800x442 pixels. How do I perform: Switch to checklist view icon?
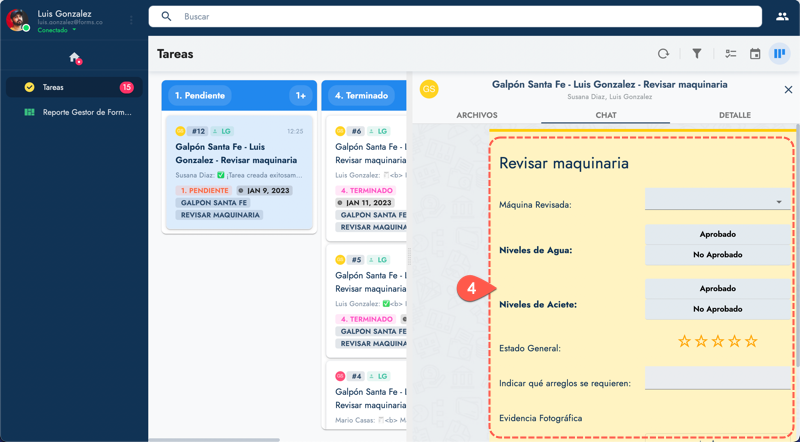click(x=731, y=54)
